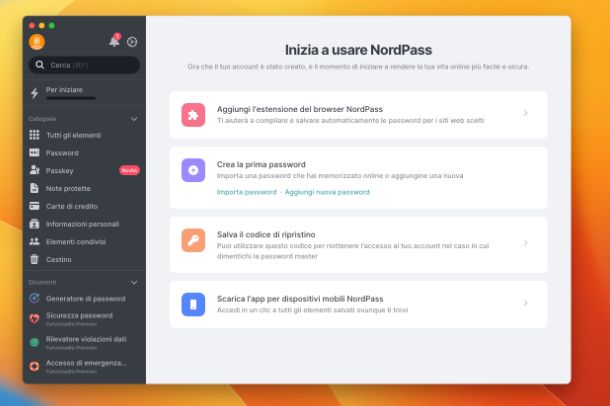Click the Carte di credito card icon
The image size is (610, 406).
point(34,206)
